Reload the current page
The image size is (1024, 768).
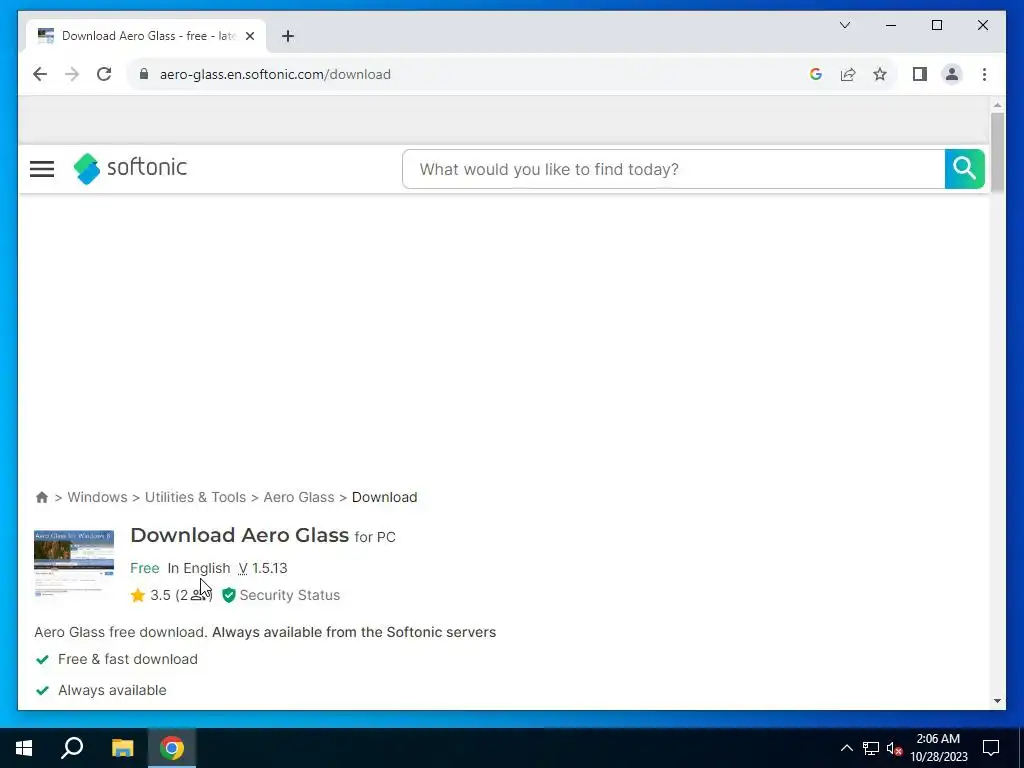[104, 74]
